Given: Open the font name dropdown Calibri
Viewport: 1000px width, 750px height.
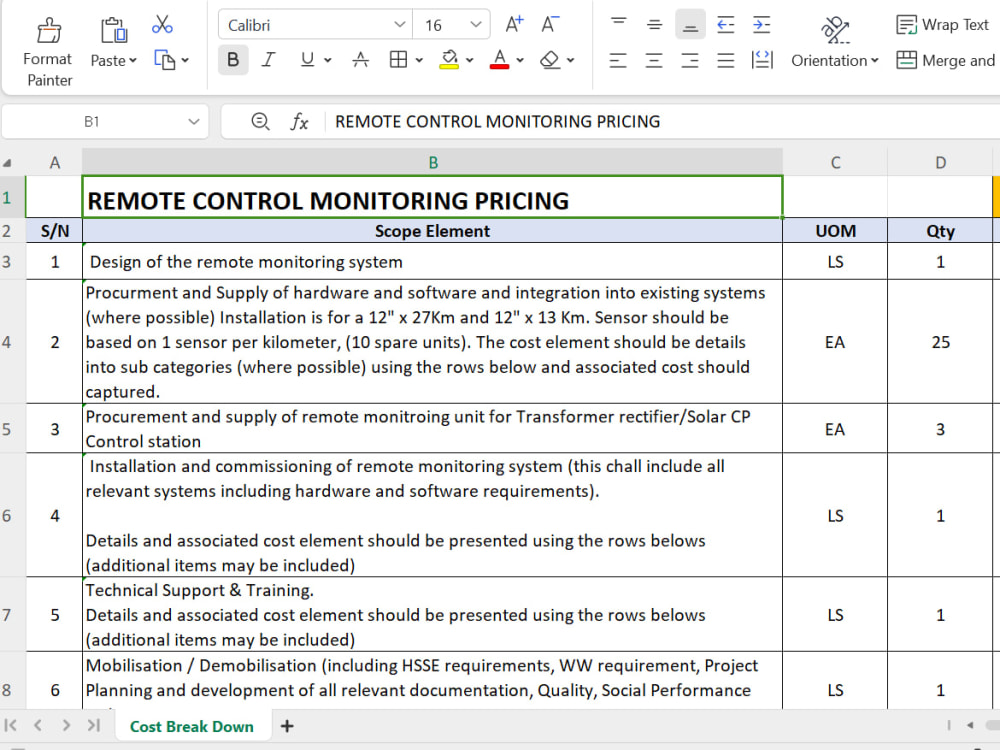Looking at the screenshot, I should point(400,25).
